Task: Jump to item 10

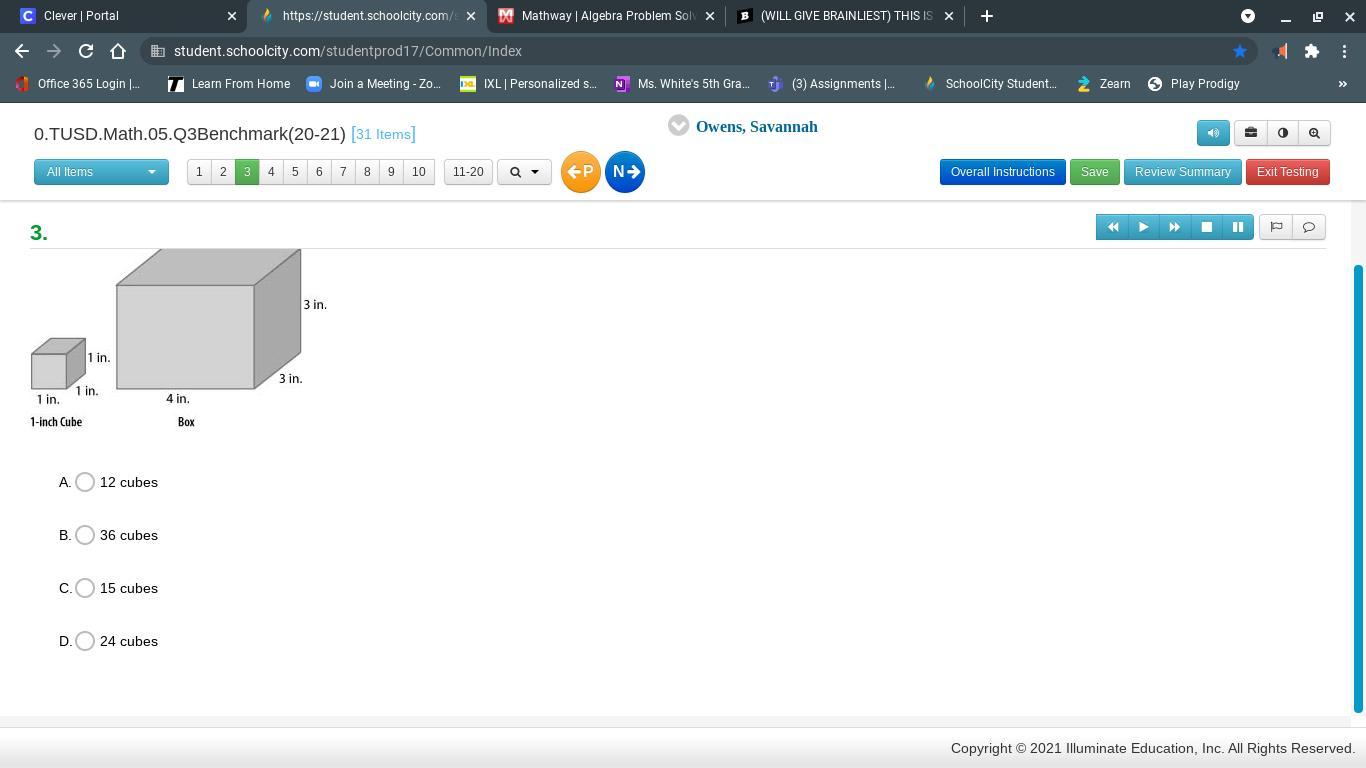Action: (419, 172)
